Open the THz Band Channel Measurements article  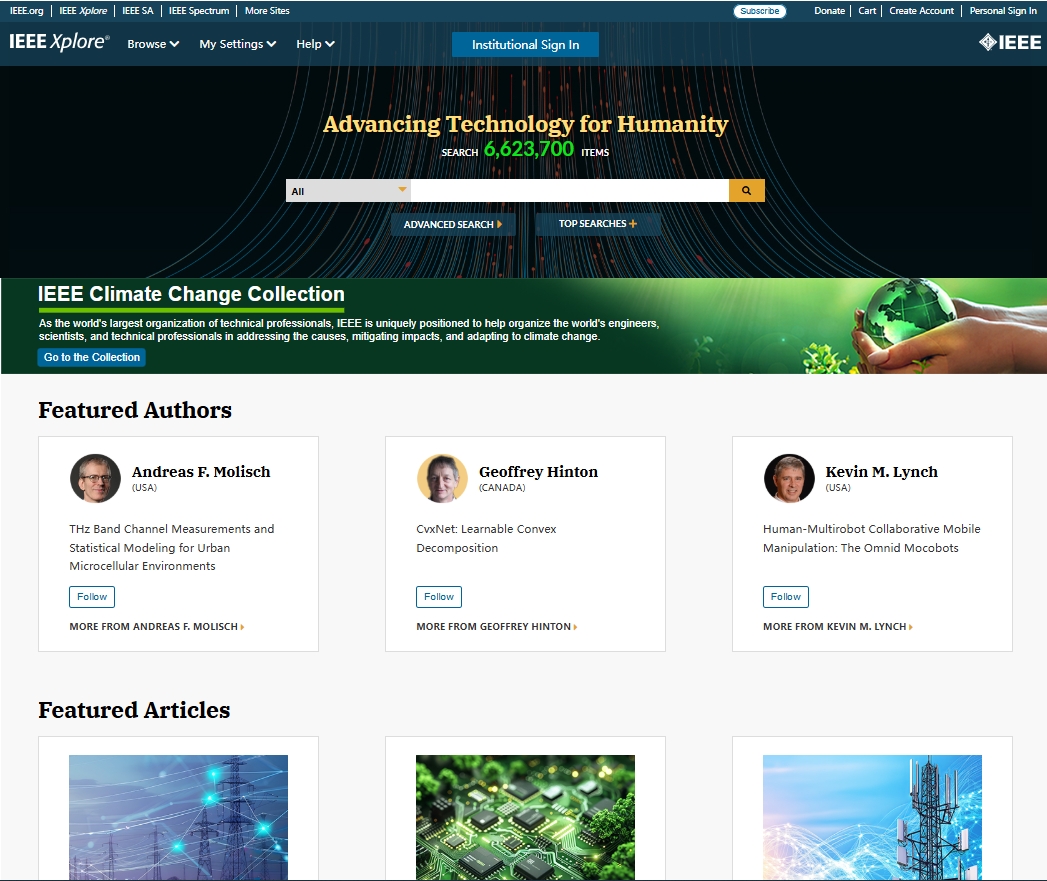[172, 547]
